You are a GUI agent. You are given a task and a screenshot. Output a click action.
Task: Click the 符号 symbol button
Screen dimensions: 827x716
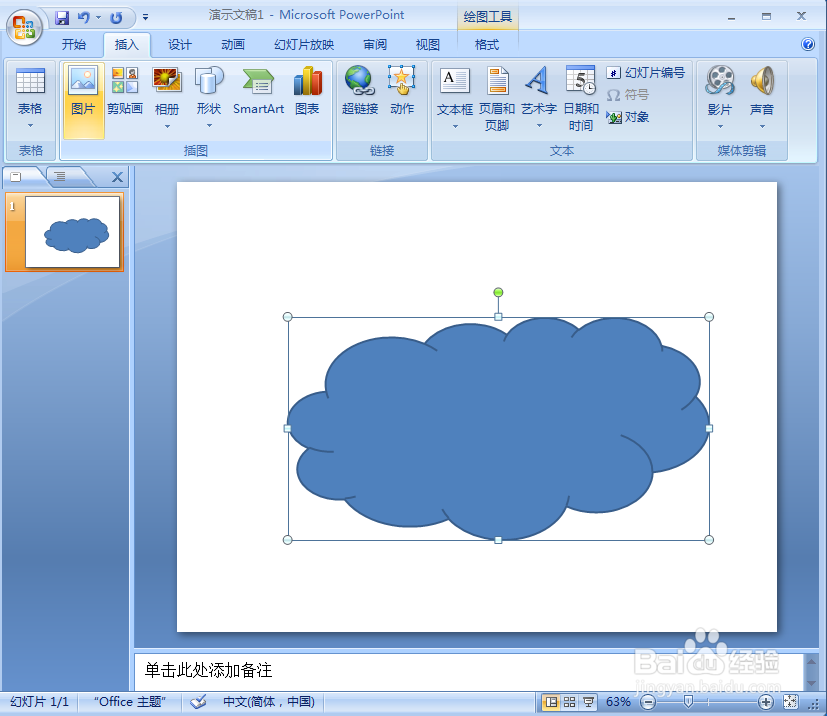pyautogui.click(x=628, y=95)
